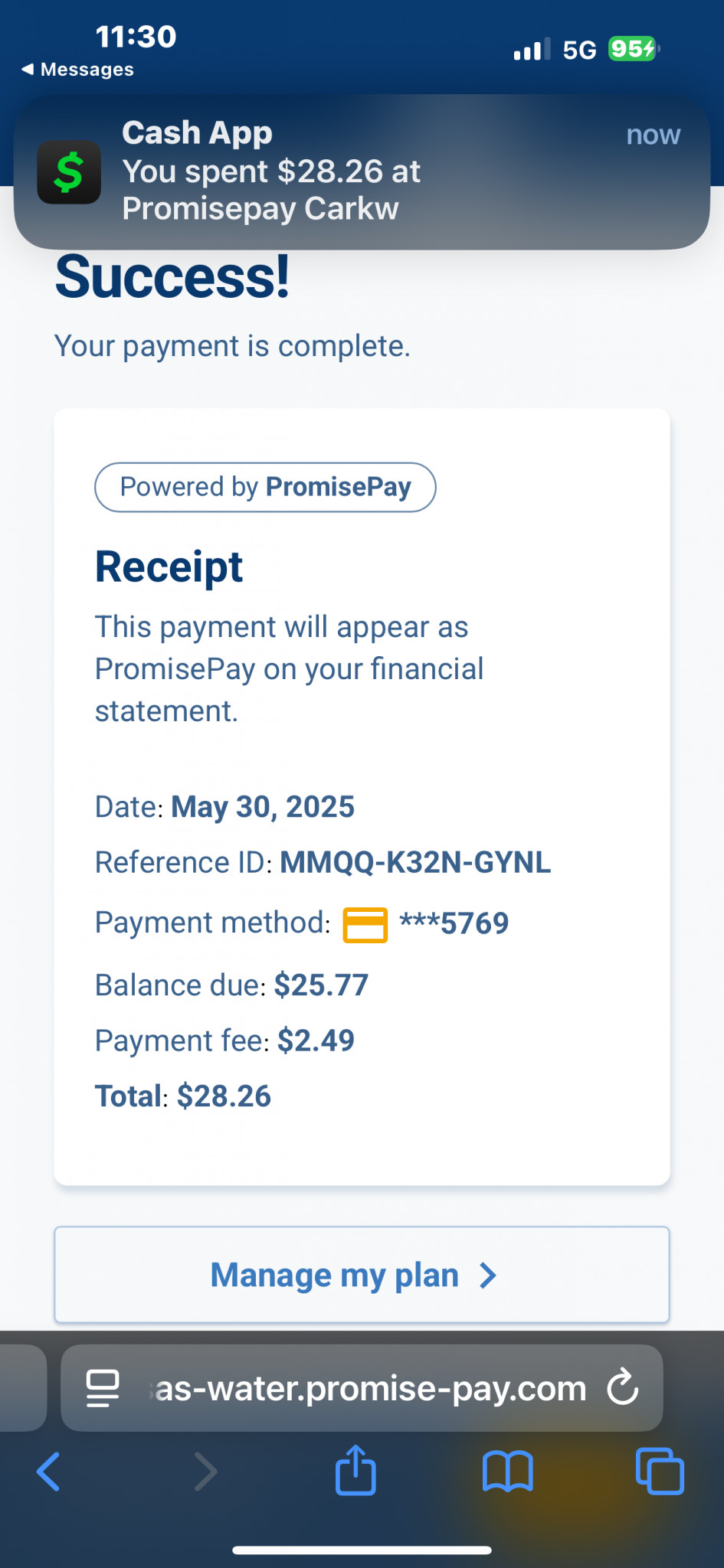Return to Messages via back link

coord(77,70)
